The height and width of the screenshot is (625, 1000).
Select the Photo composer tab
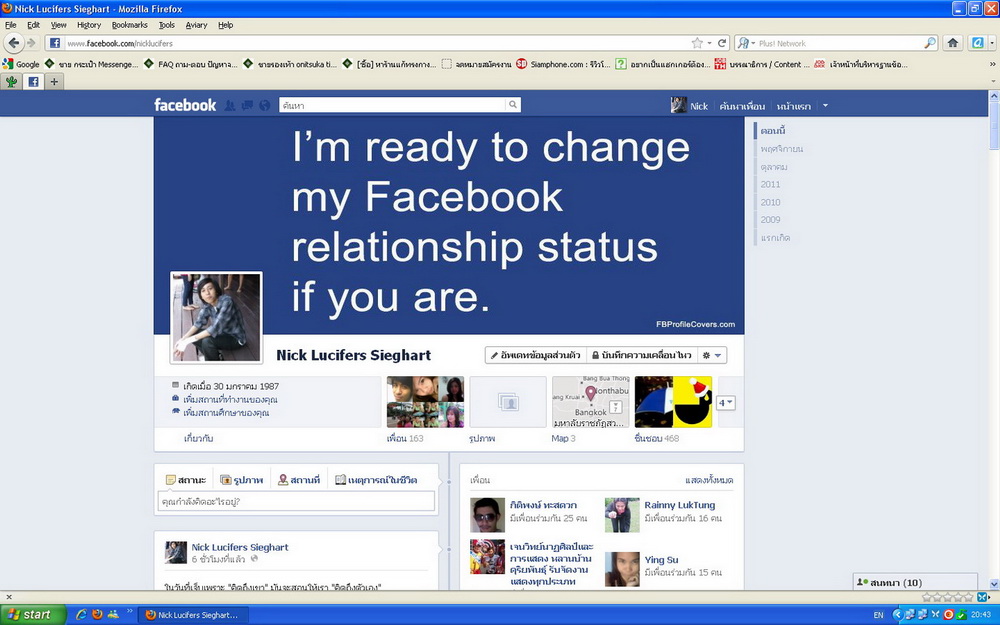pyautogui.click(x=241, y=480)
